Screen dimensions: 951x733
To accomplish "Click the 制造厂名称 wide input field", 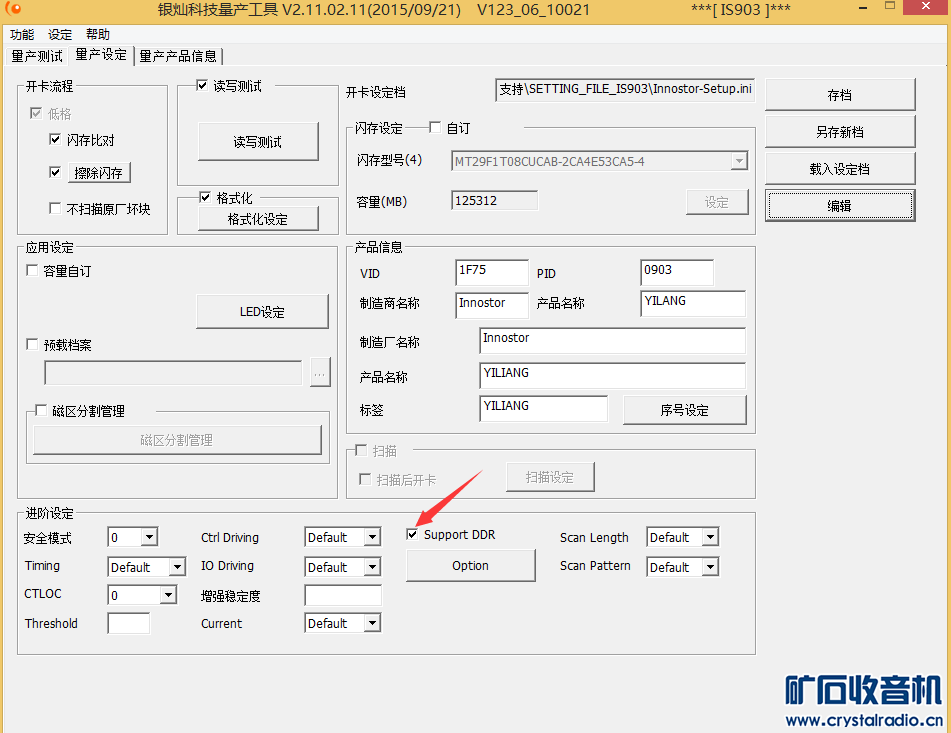I will click(x=612, y=341).
